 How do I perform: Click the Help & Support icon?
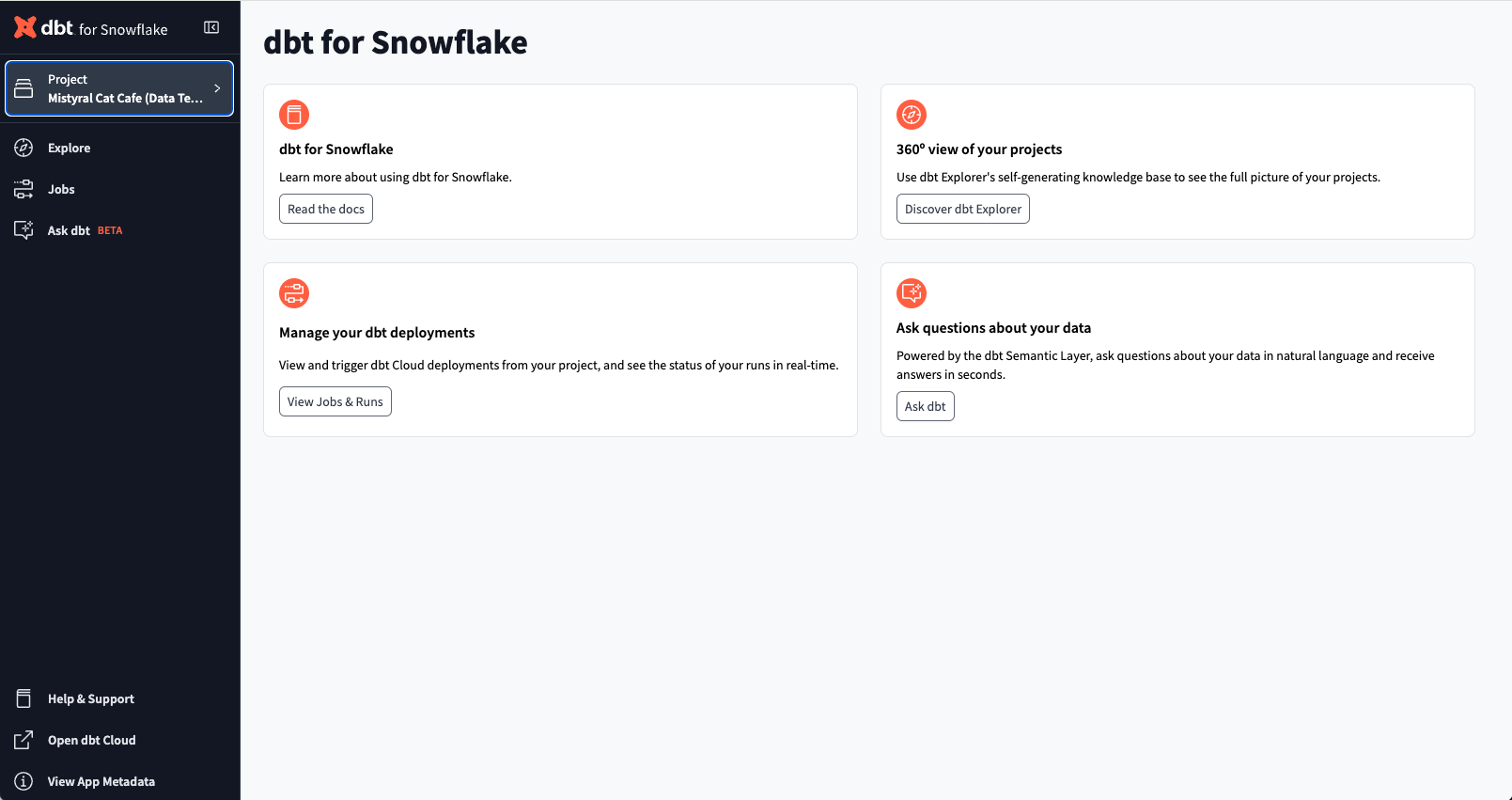tap(23, 698)
